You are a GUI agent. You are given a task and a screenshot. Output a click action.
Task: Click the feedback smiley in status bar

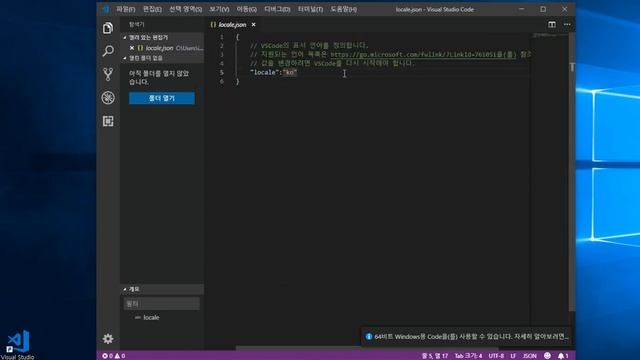547,356
